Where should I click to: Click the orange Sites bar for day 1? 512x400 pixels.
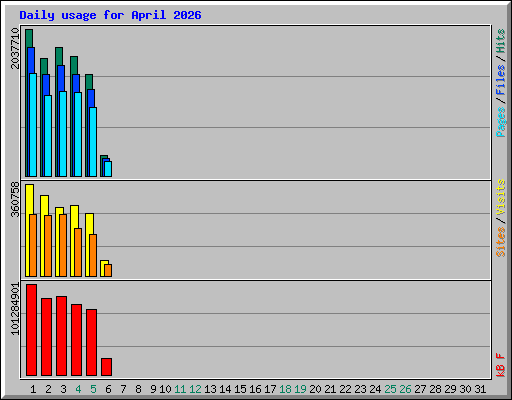[33, 245]
